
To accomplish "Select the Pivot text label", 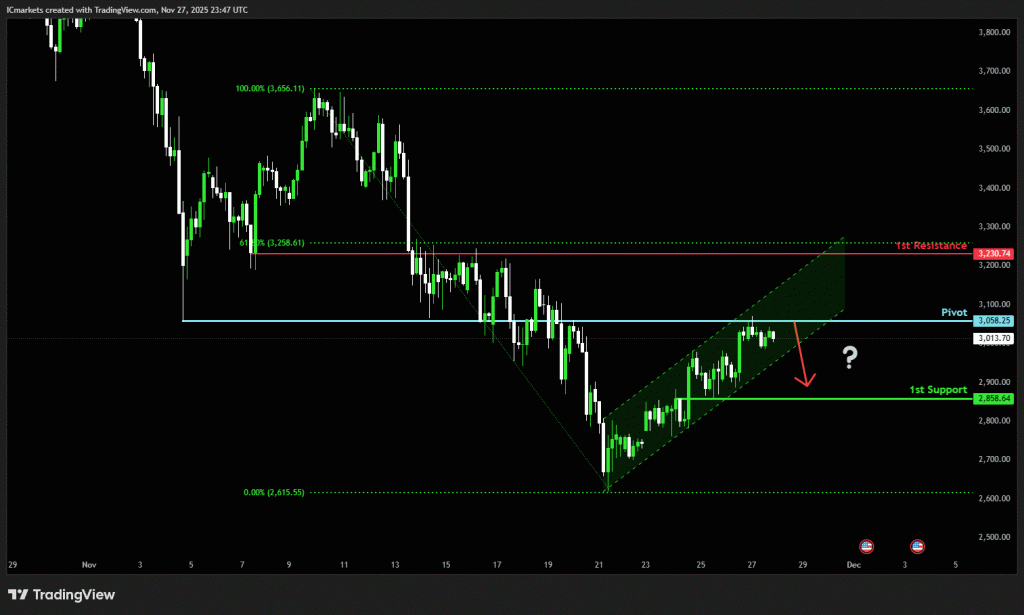I will click(x=954, y=312).
